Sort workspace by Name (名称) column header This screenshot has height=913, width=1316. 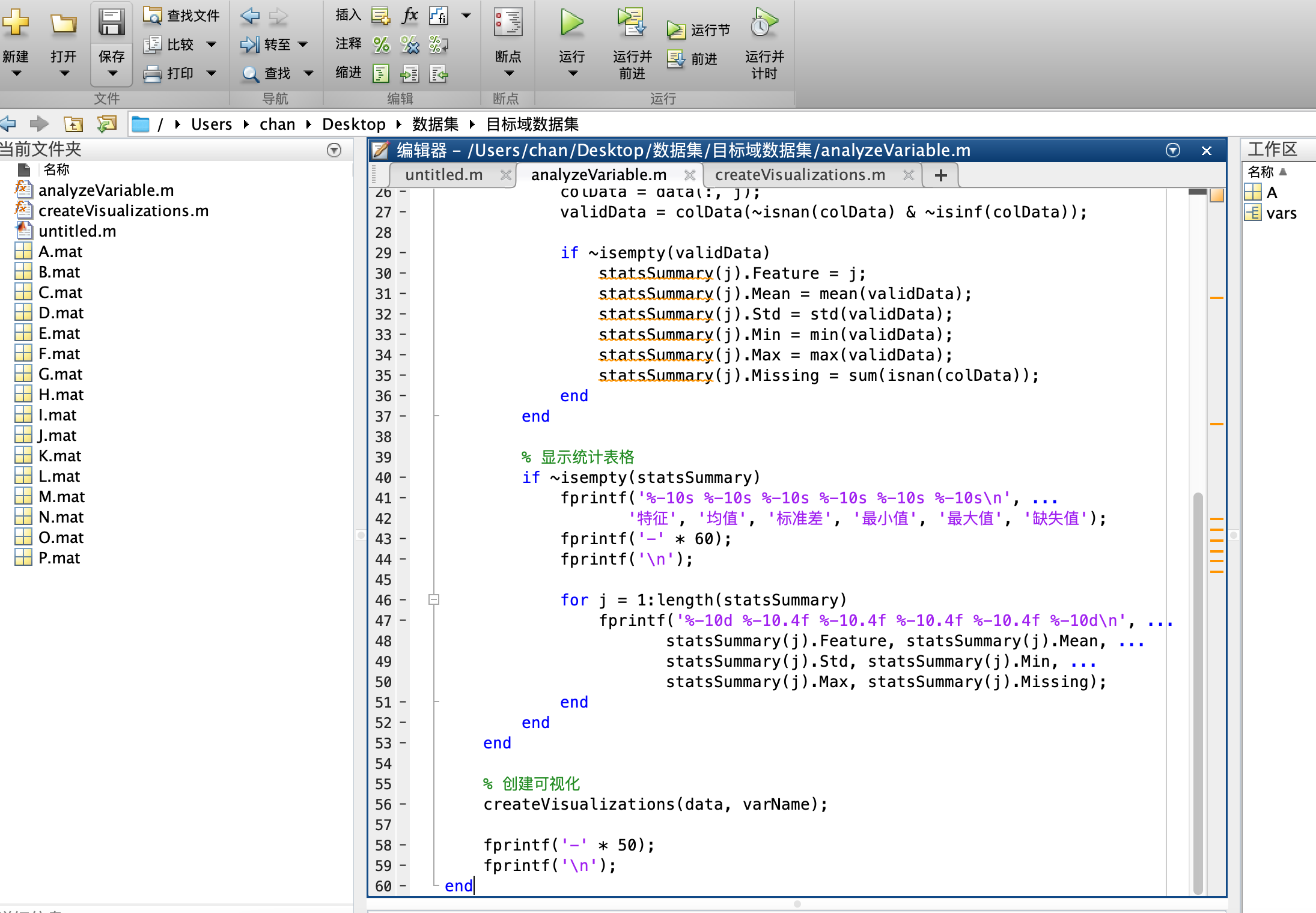click(1267, 172)
